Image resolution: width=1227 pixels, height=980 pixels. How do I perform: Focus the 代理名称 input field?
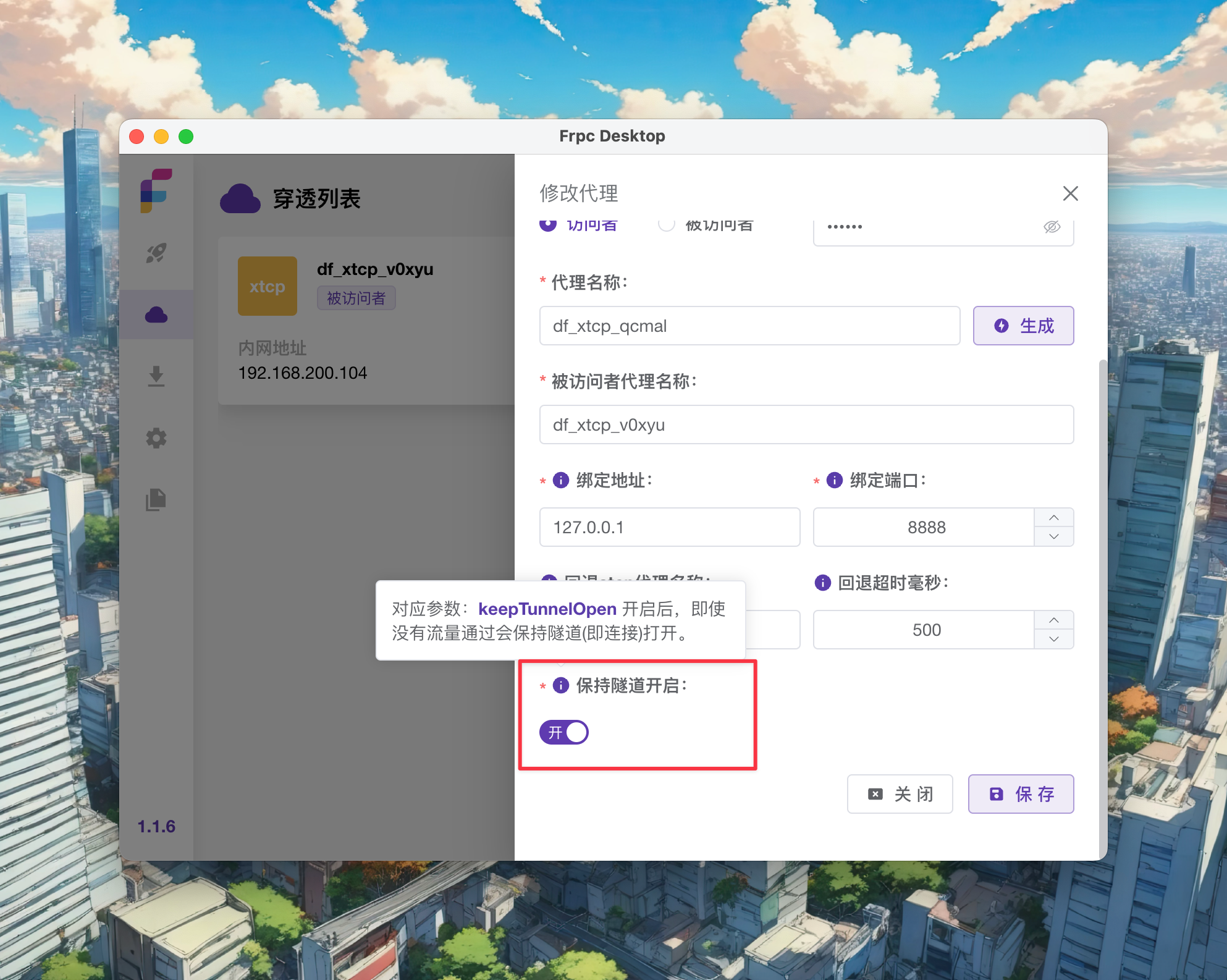tap(750, 326)
